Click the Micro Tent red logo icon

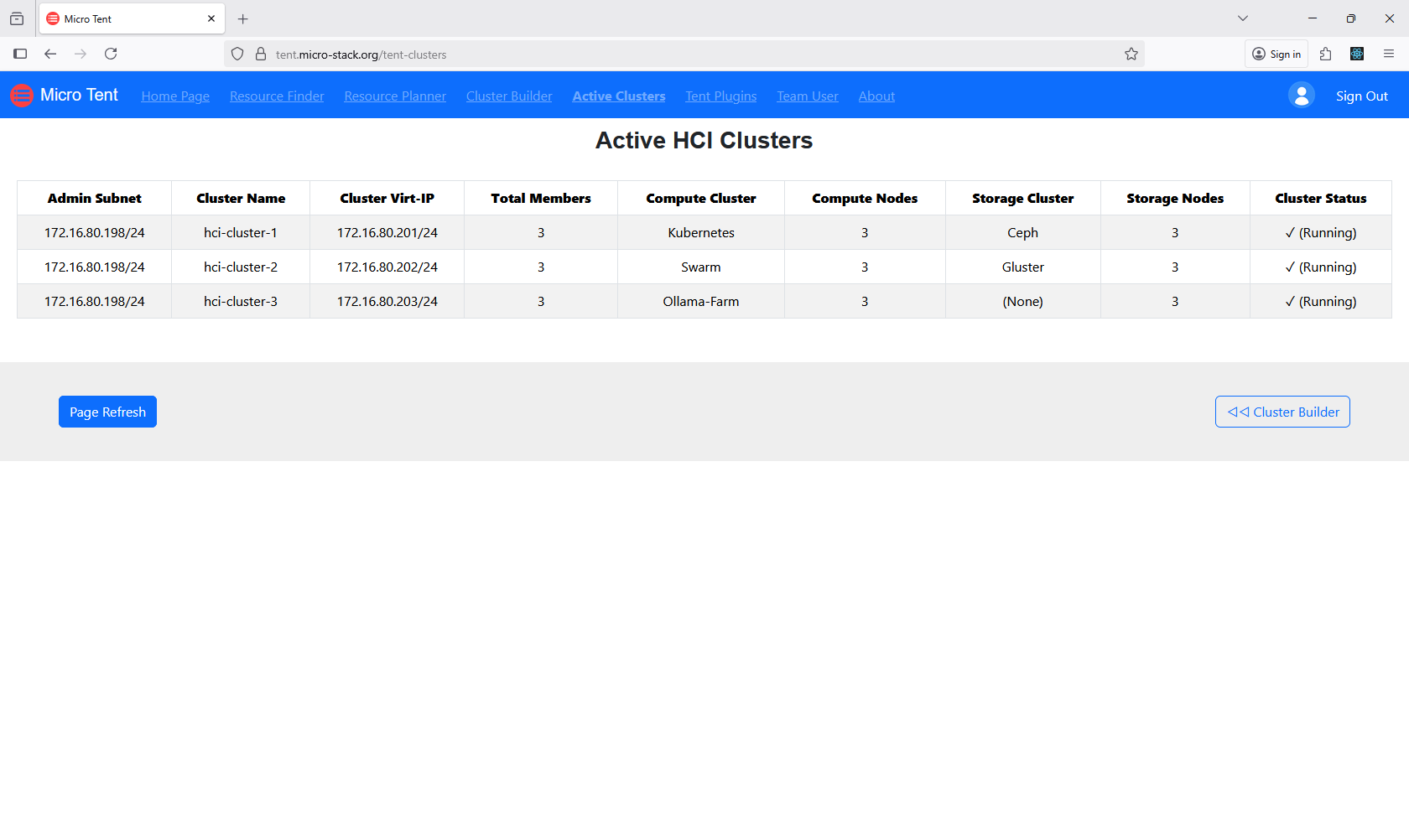22,96
